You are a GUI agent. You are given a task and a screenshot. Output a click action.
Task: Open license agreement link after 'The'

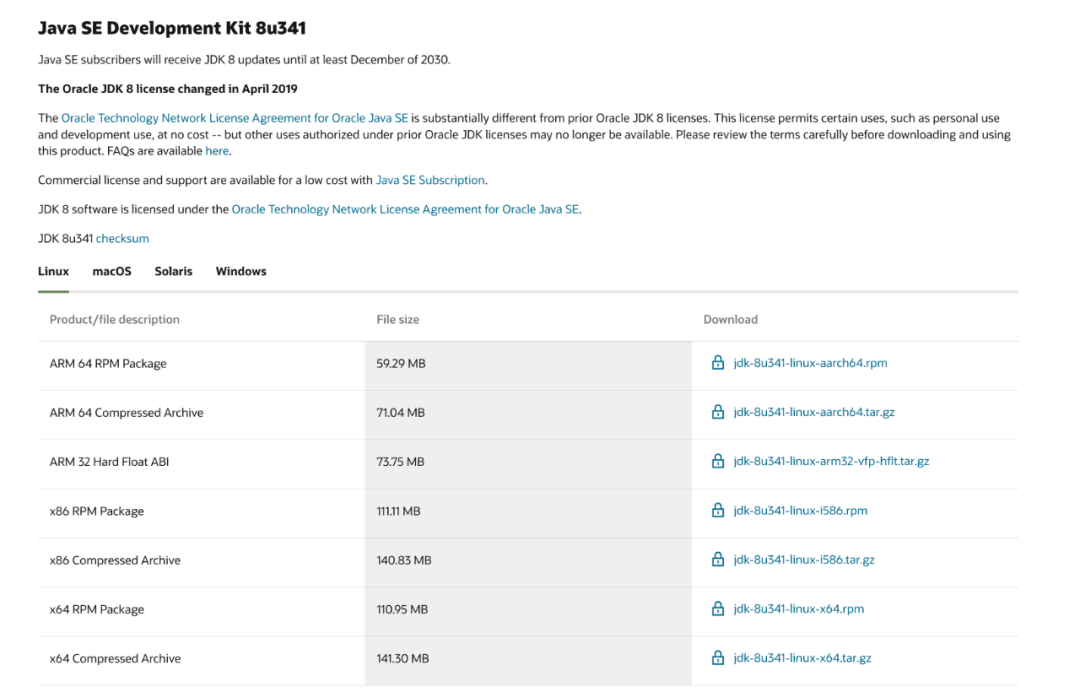[235, 119]
